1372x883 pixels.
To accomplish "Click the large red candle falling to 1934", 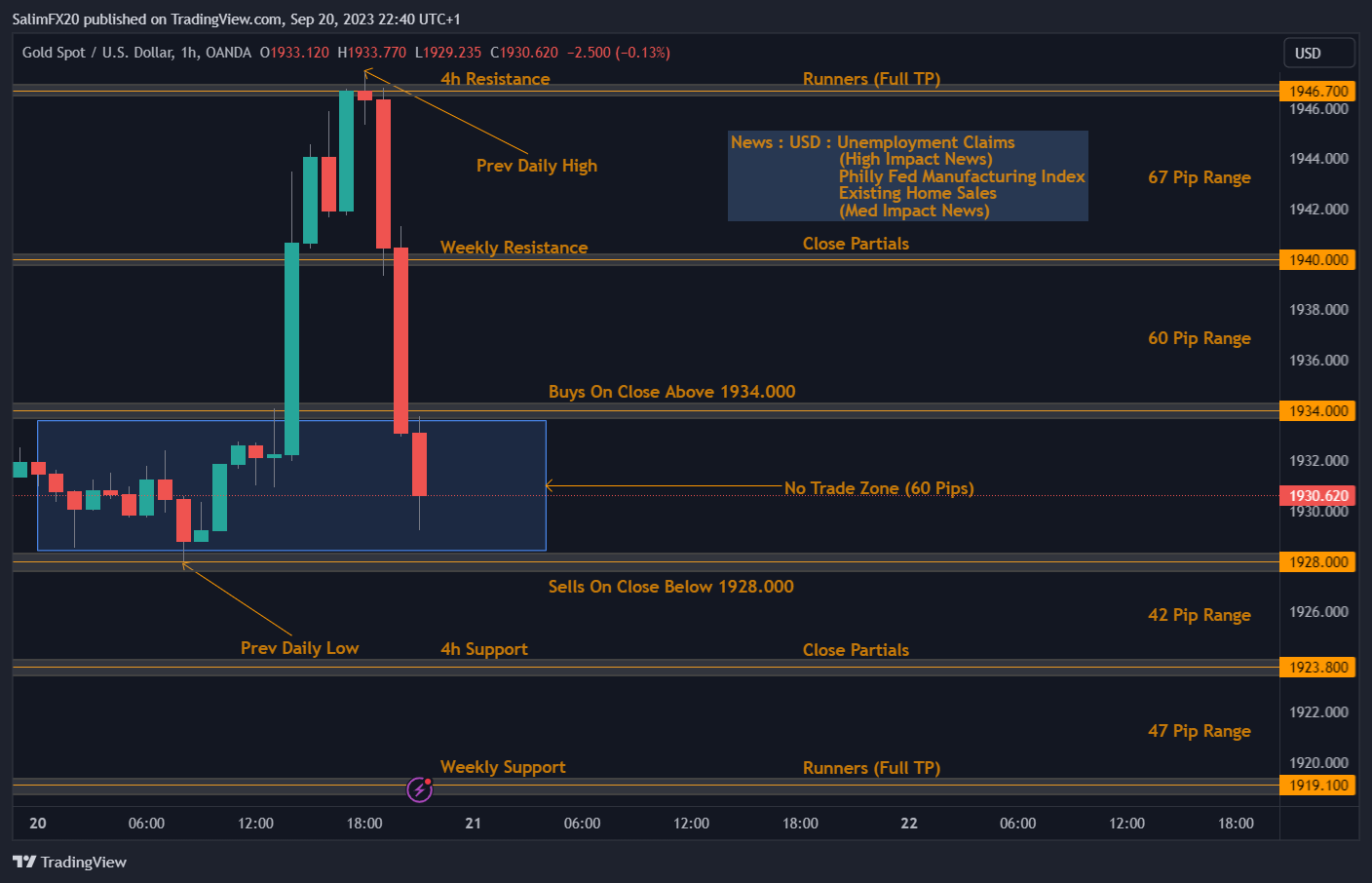I will [x=400, y=340].
